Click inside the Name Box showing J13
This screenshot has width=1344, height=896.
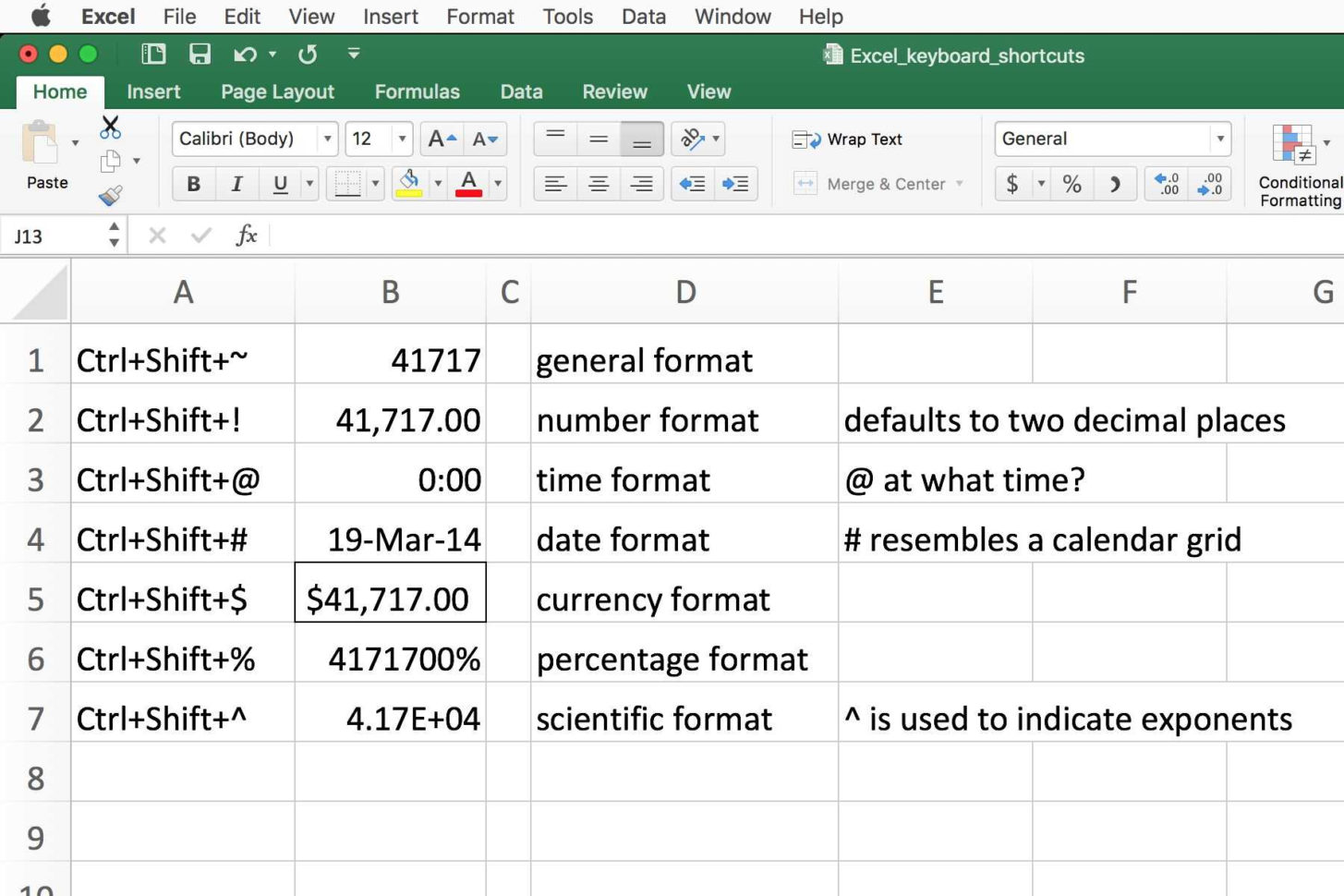click(55, 236)
